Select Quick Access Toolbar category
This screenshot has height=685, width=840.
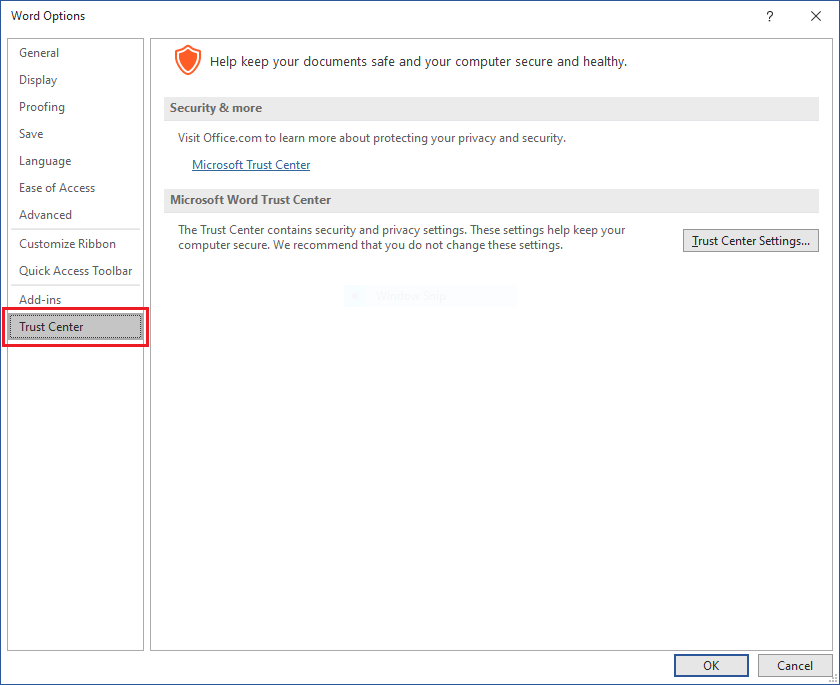tap(75, 270)
